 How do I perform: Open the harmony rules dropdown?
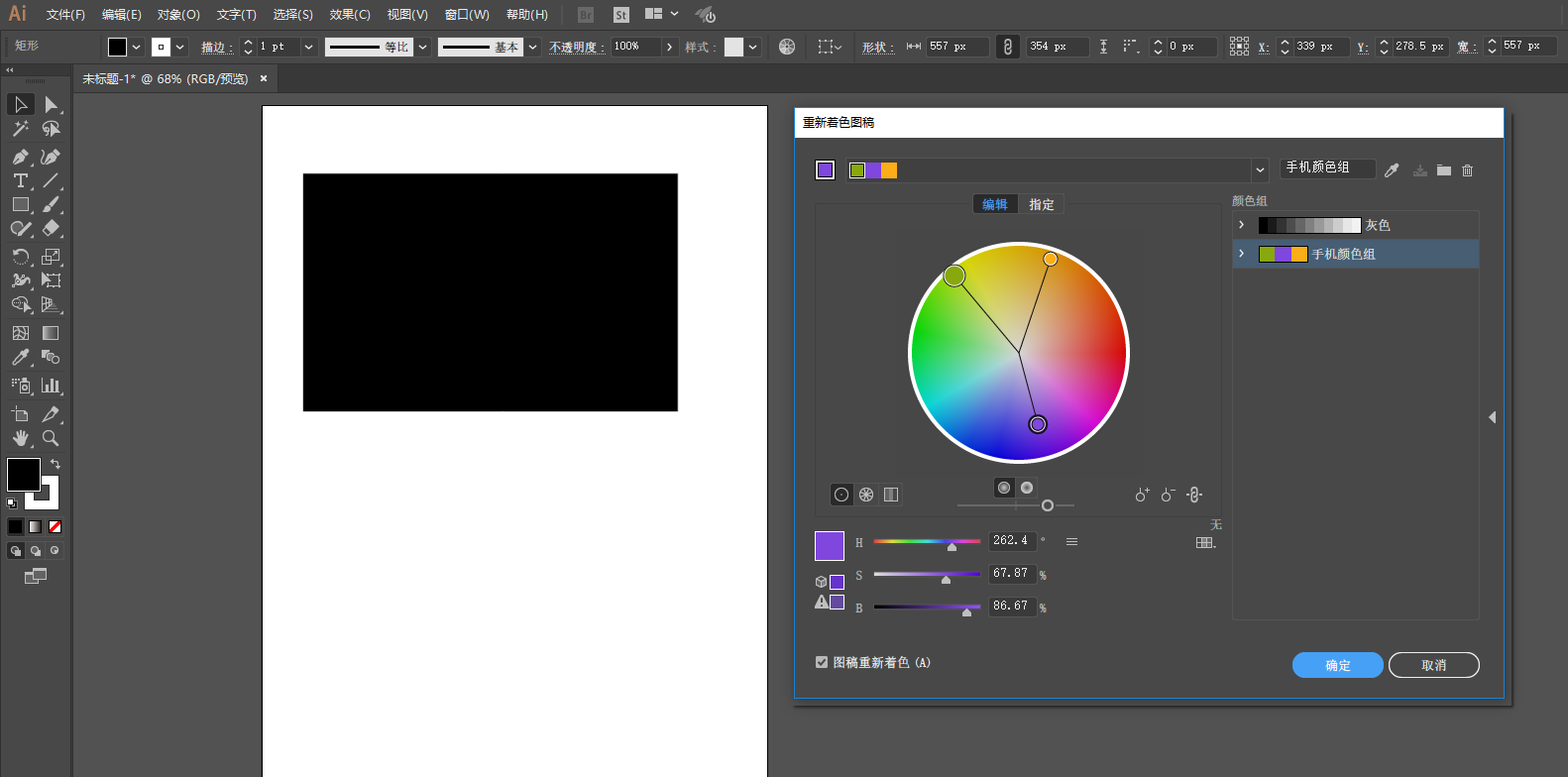coord(1260,170)
